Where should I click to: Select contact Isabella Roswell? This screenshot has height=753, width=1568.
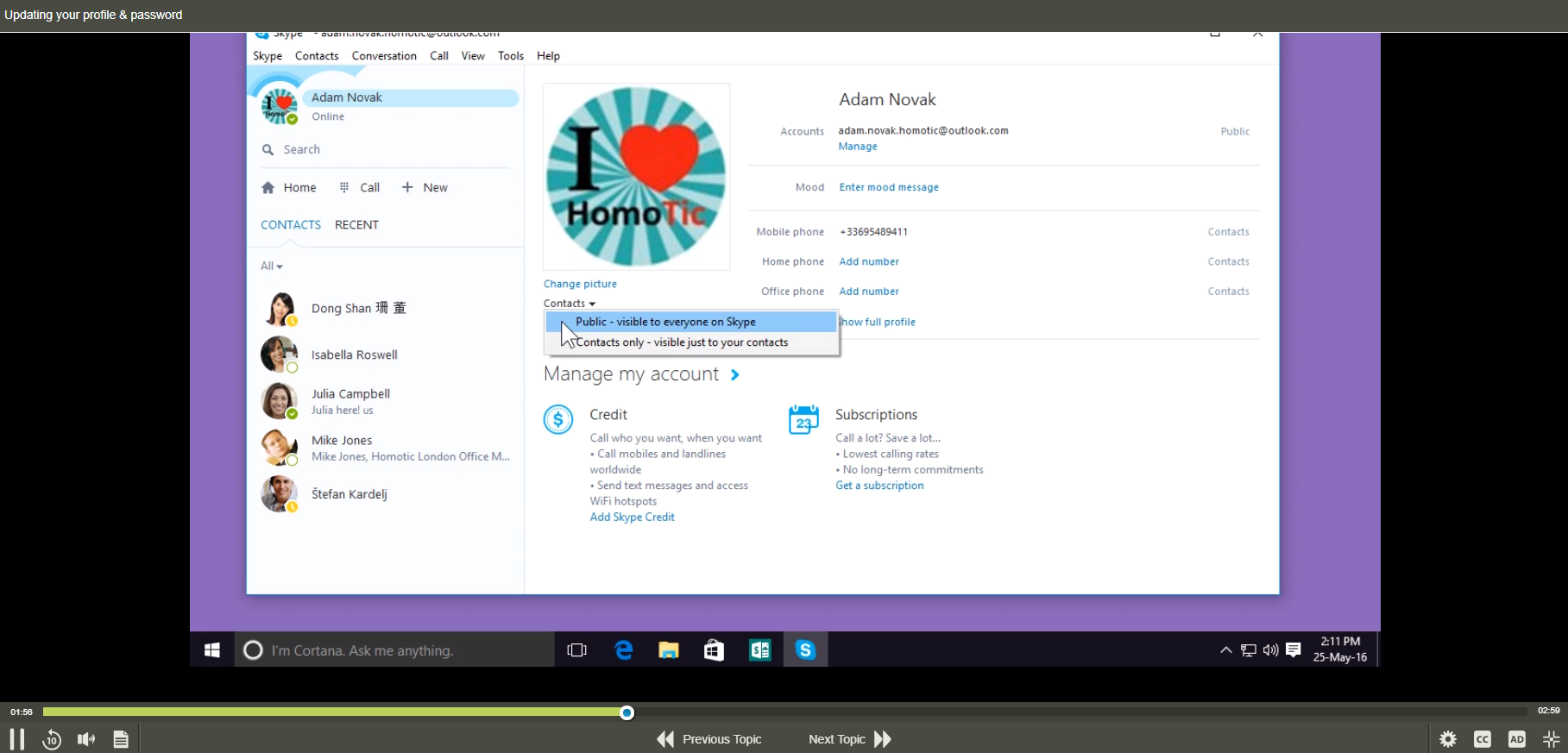coord(385,355)
